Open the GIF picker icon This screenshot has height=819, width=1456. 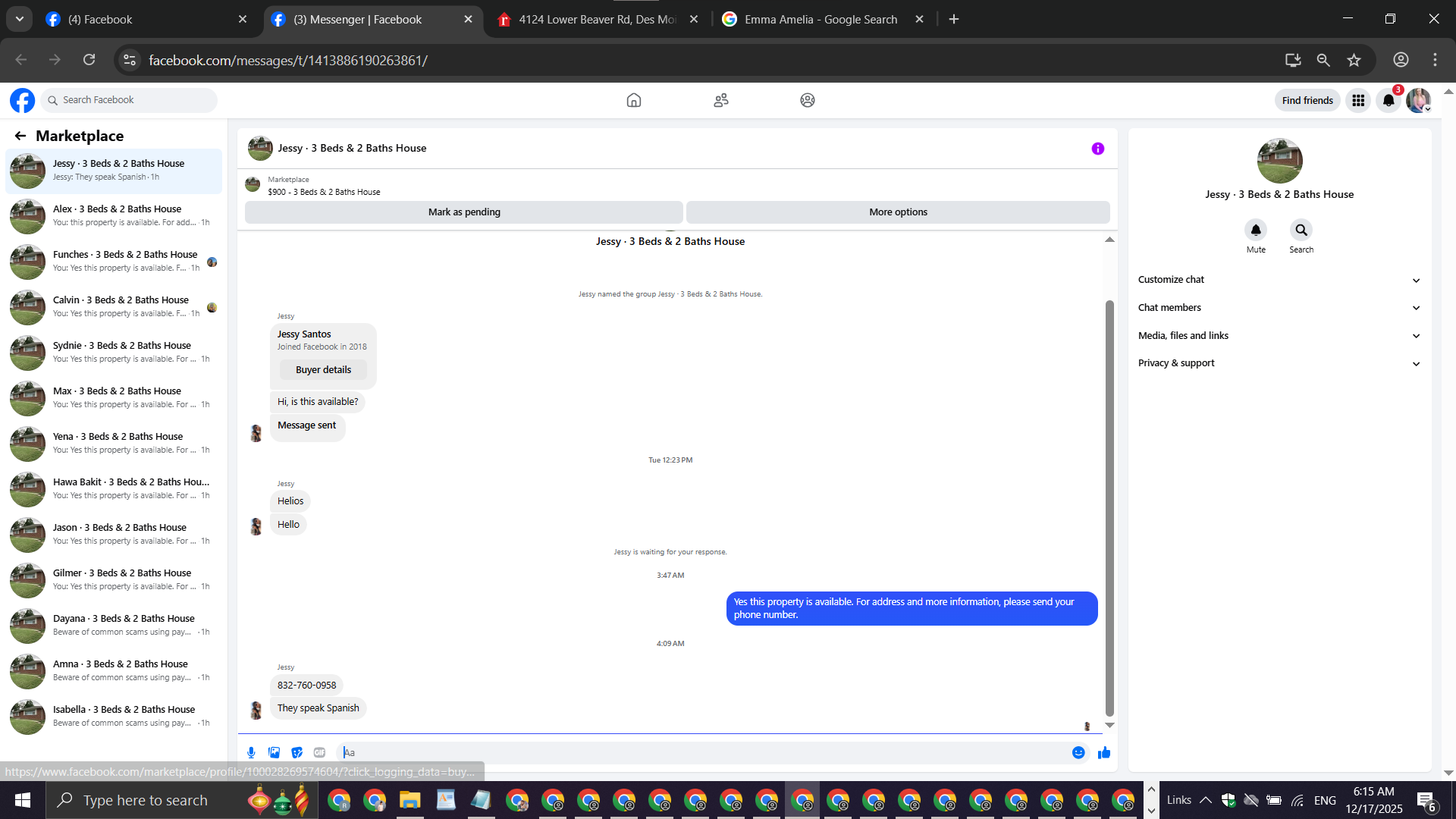tap(319, 752)
